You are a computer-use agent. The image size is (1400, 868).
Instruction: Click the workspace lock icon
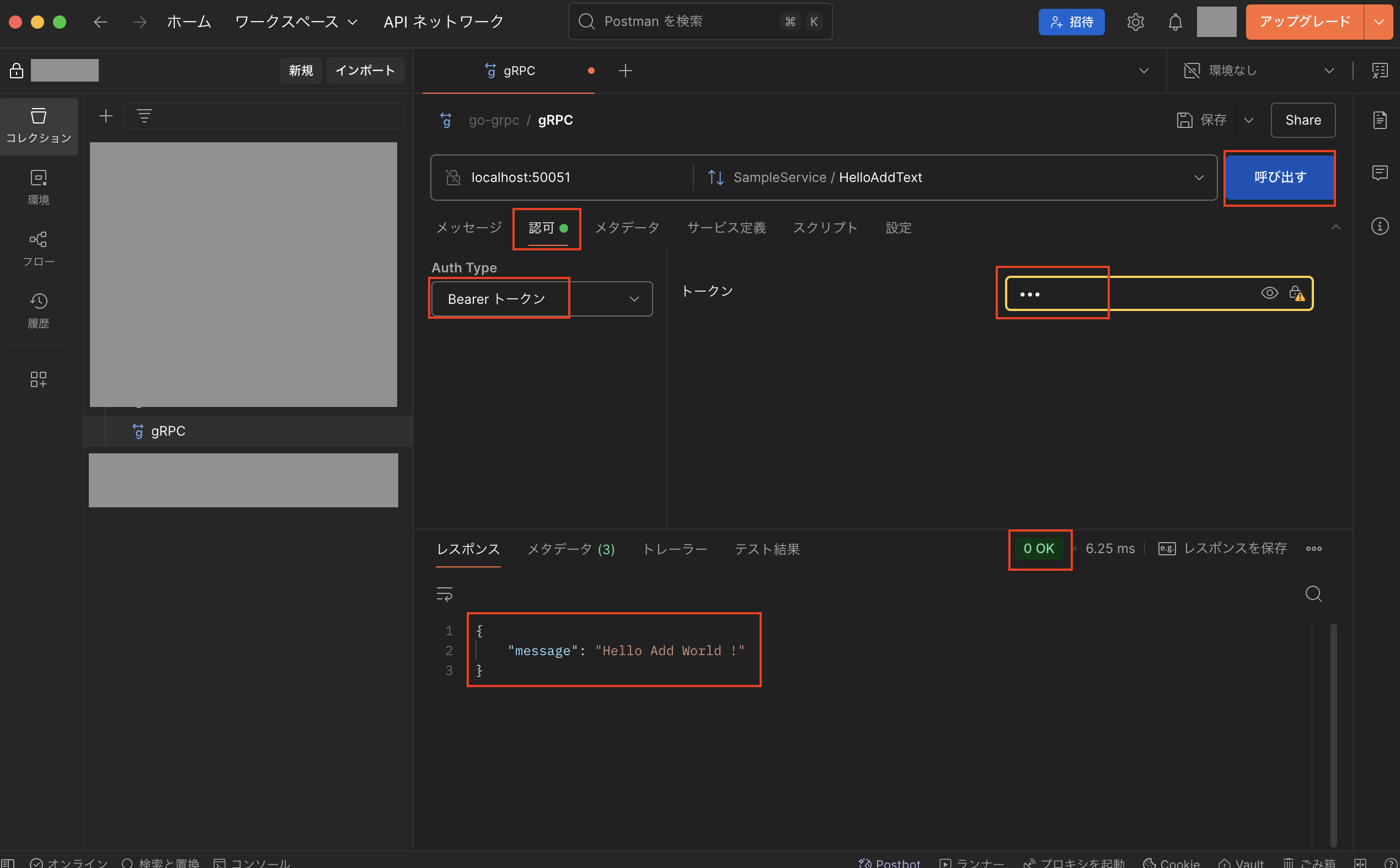(16, 70)
